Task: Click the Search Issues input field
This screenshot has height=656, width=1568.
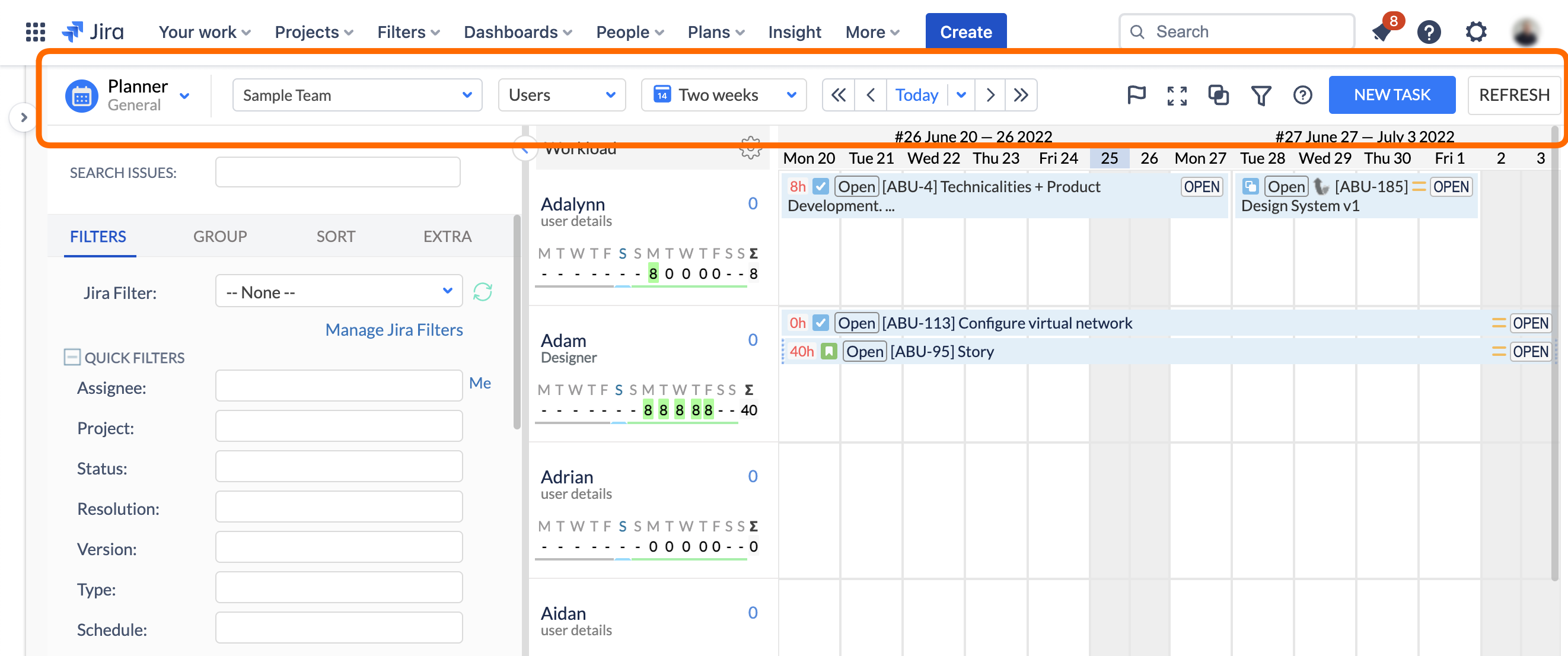Action: [337, 172]
